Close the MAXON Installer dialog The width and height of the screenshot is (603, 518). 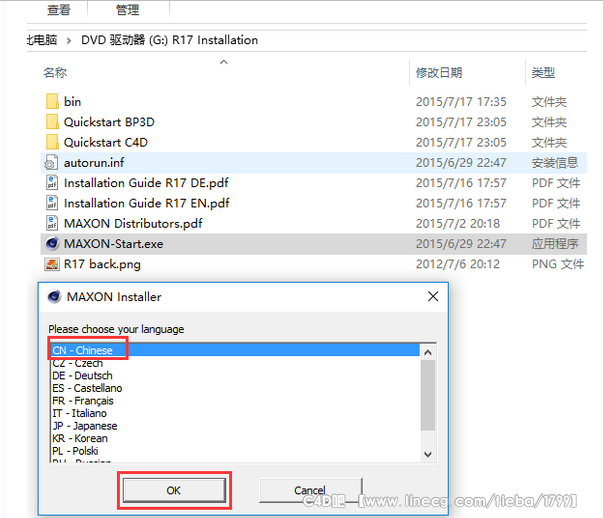pos(433,296)
